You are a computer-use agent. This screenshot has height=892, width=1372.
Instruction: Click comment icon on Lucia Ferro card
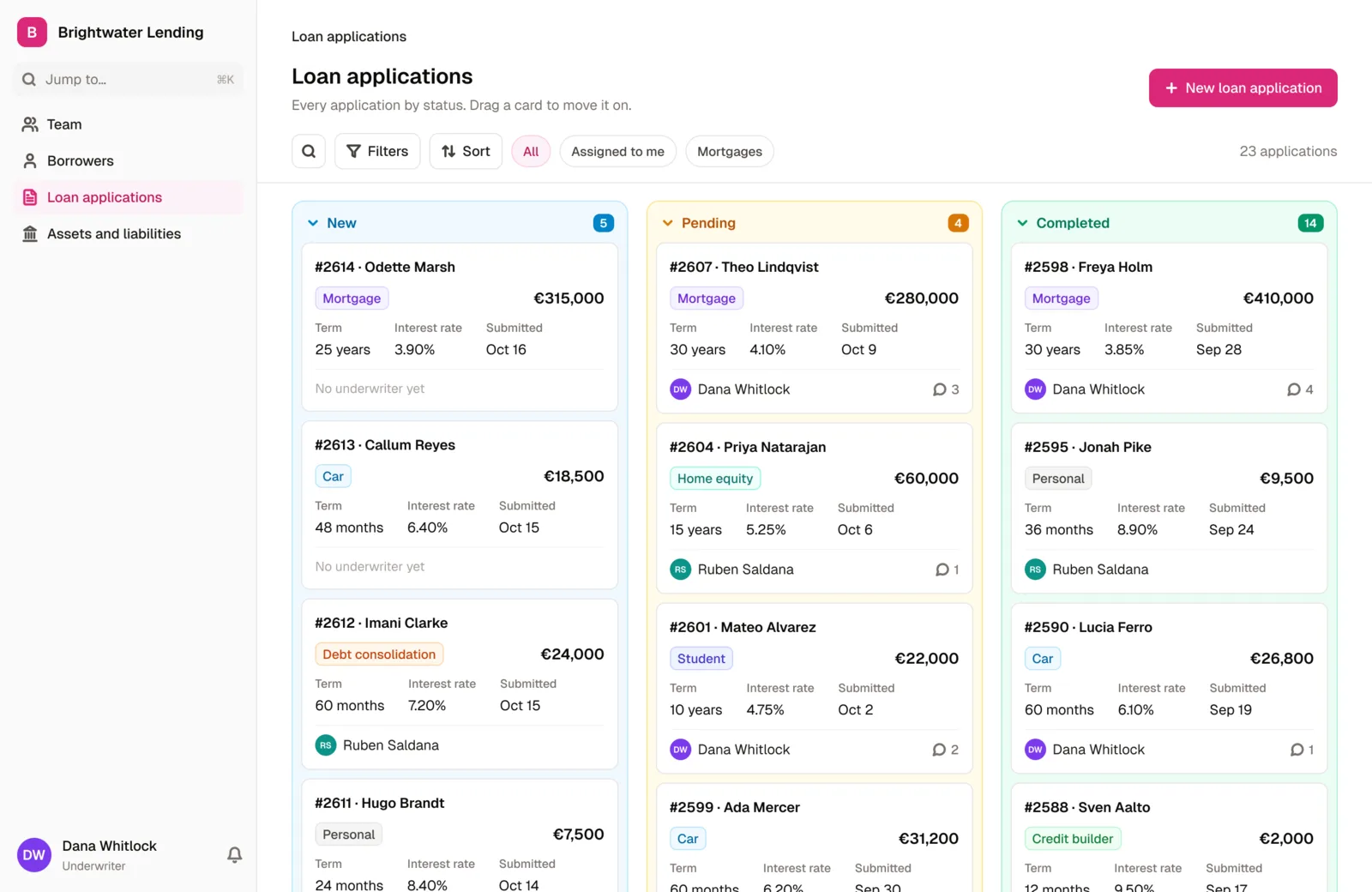click(x=1297, y=750)
